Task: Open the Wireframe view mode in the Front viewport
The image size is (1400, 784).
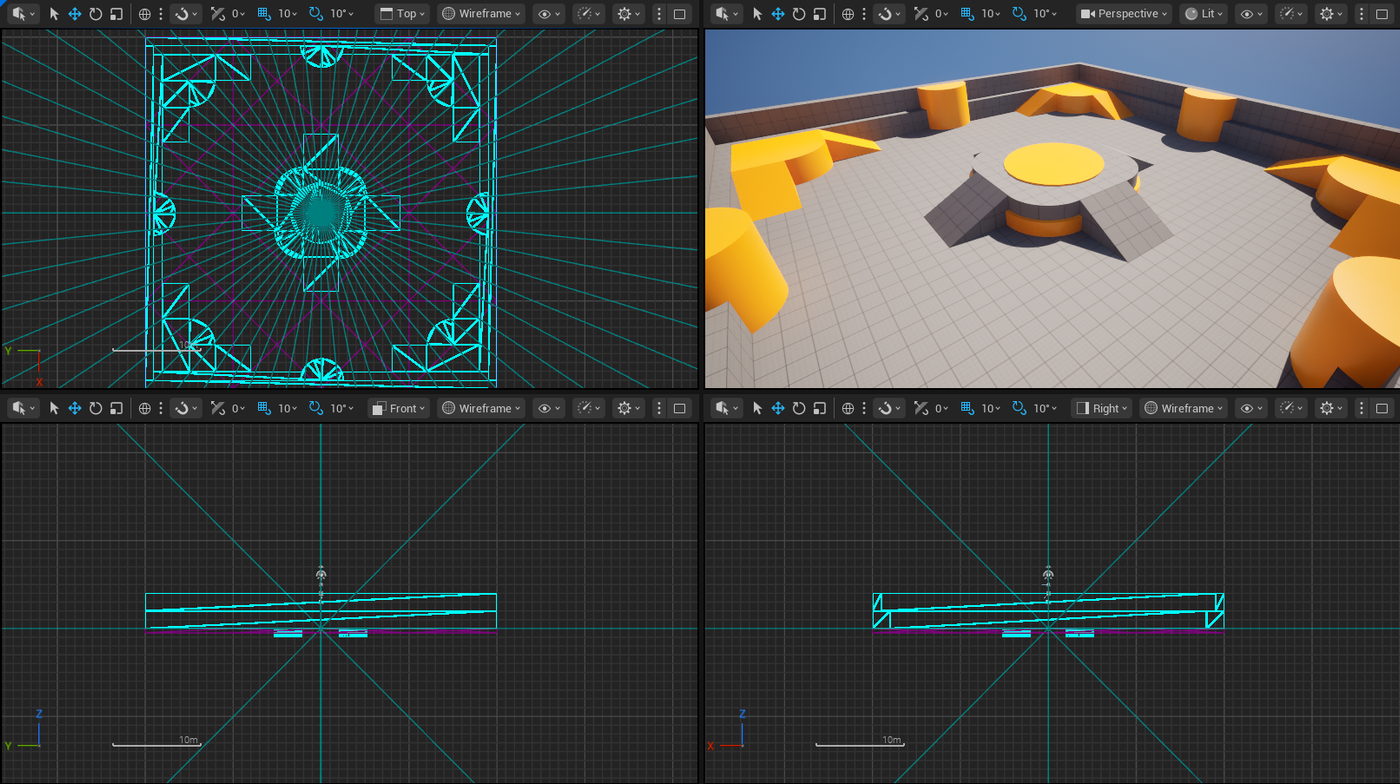Action: click(482, 408)
